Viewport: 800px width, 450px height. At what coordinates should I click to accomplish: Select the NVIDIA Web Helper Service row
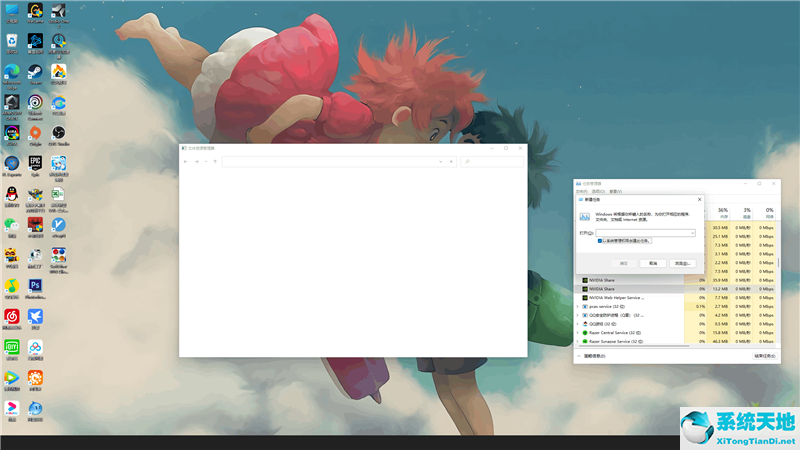pos(615,297)
